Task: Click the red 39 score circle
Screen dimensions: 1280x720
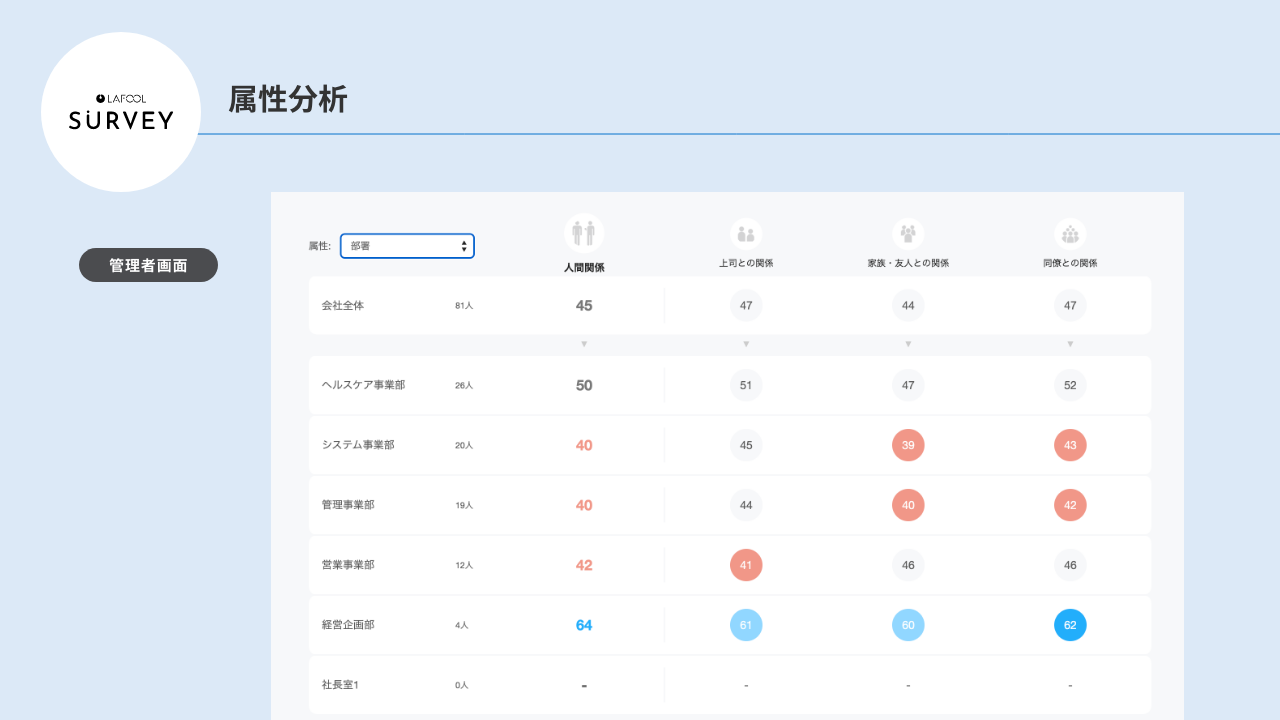Action: [908, 445]
